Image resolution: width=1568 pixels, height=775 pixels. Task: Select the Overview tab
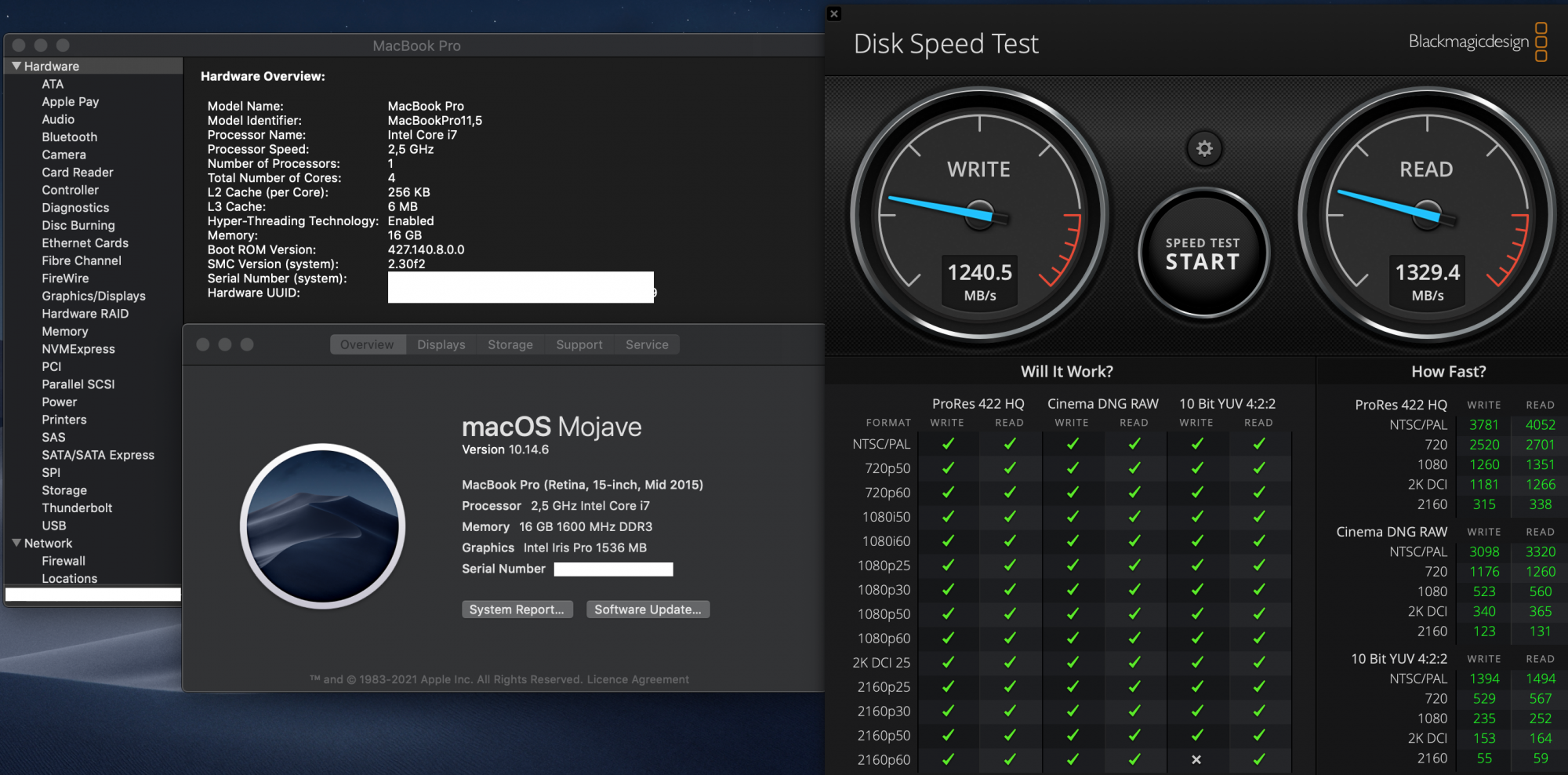367,344
